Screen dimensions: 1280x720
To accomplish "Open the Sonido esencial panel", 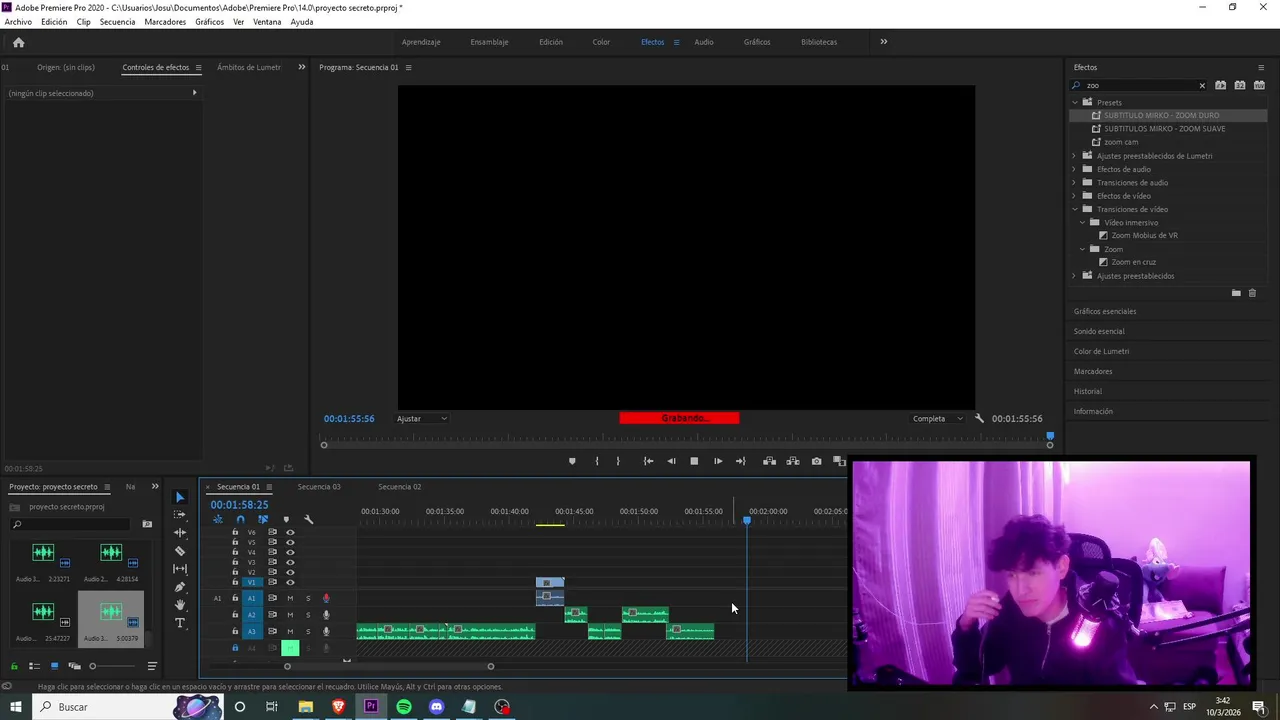I will tap(1099, 331).
